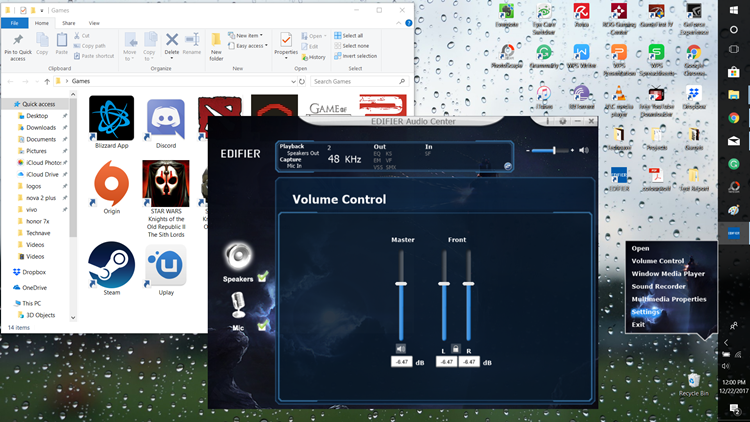Open the Google Chrome desktop shortcut

(x=694, y=60)
